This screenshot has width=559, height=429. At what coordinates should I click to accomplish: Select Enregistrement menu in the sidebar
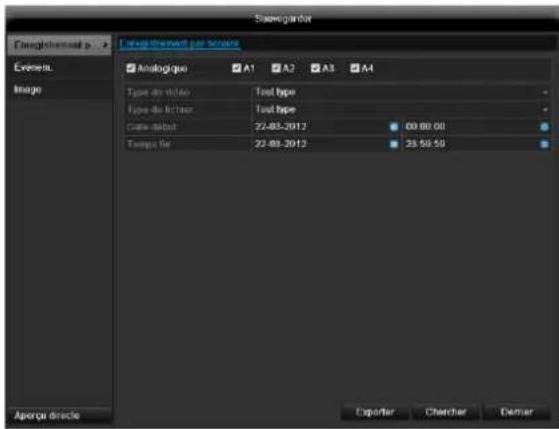click(59, 45)
